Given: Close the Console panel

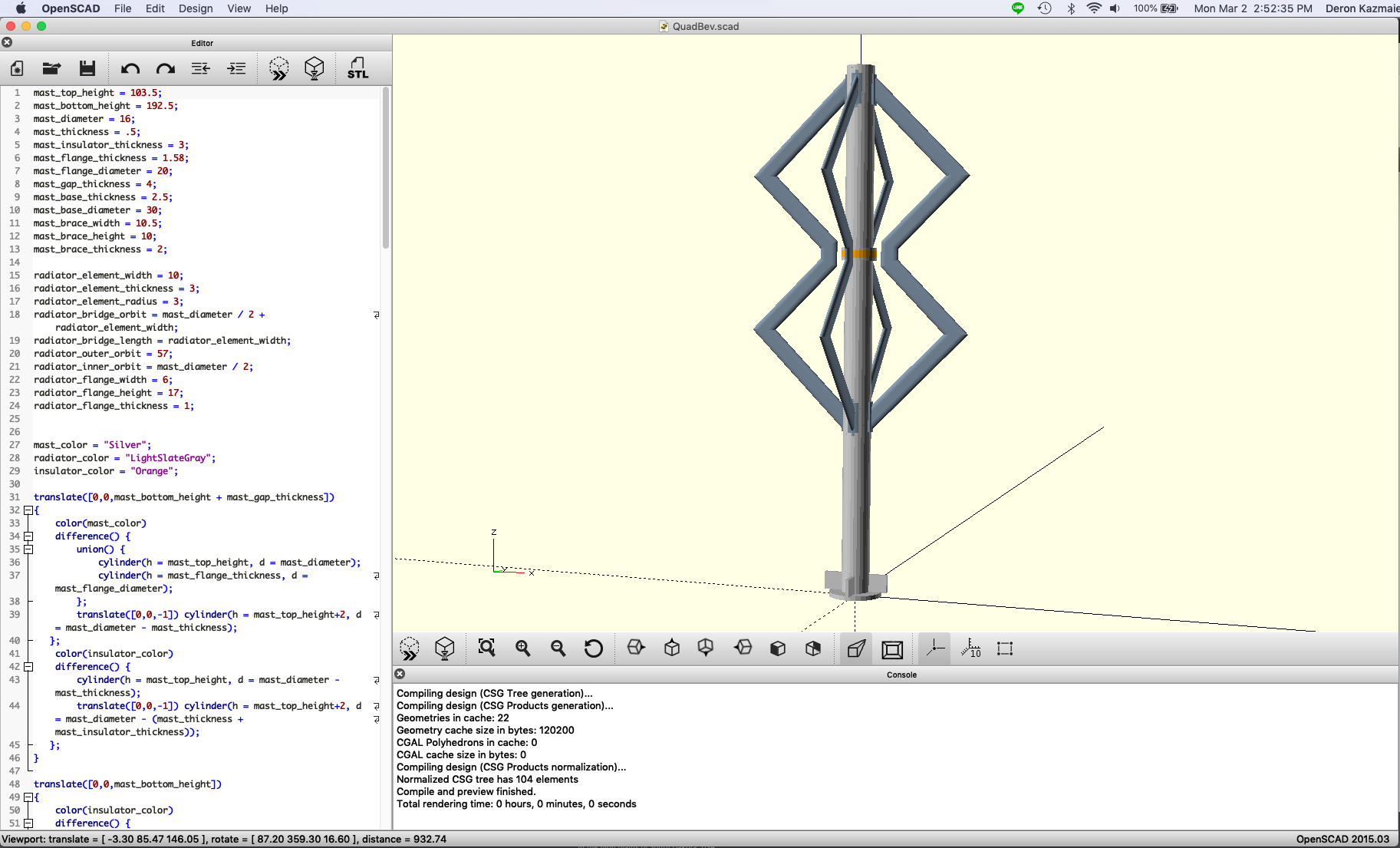Looking at the screenshot, I should [x=400, y=674].
